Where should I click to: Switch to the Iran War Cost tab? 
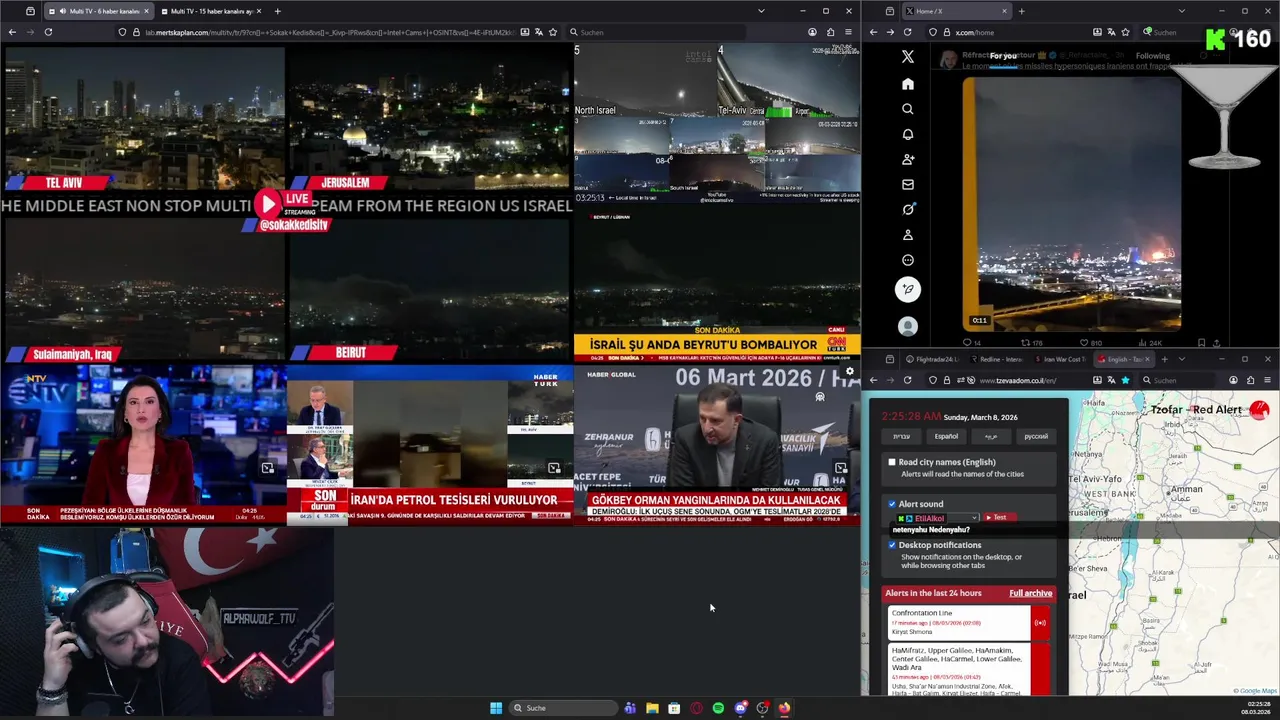tap(1061, 359)
